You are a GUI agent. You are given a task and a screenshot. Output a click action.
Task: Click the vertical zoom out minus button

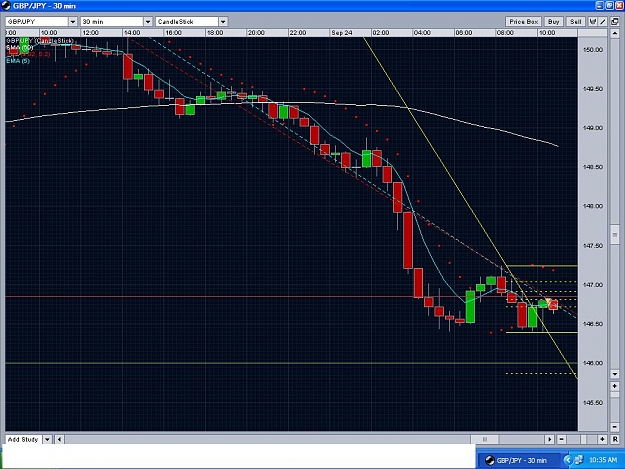pyautogui.click(x=614, y=427)
